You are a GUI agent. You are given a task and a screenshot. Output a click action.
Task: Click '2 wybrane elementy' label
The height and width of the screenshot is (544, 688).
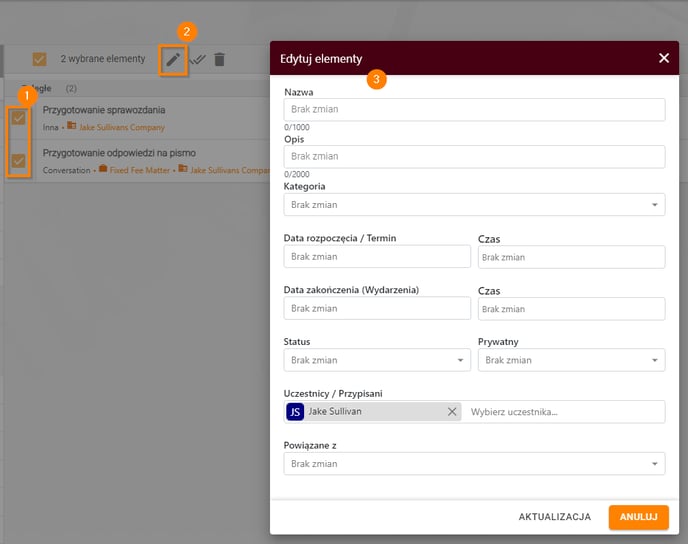pos(103,59)
